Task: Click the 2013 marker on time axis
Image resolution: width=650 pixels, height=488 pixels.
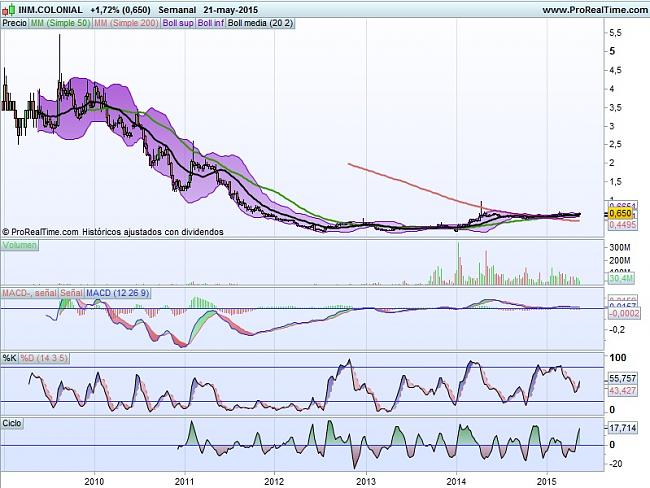Action: 366,480
